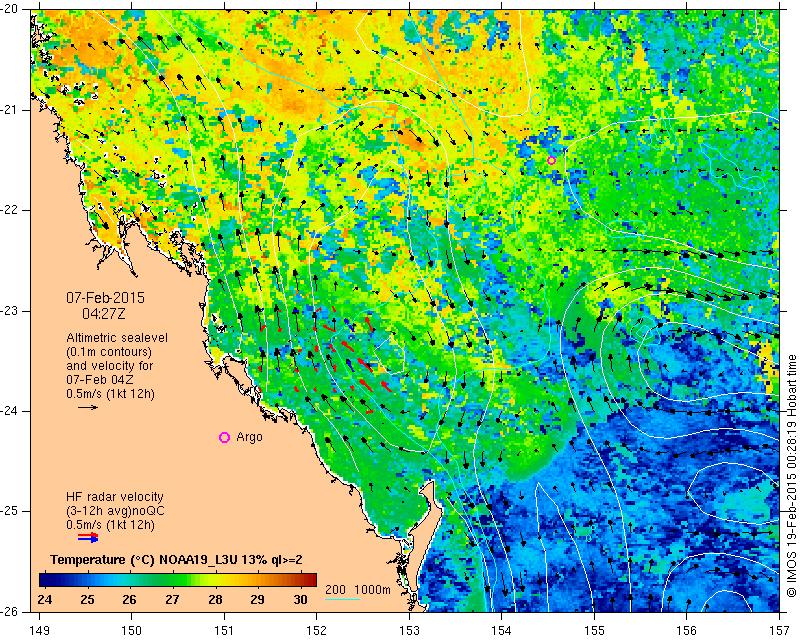The image size is (800, 640).
Task: Click longitude axis label '152'
Action: click(x=317, y=630)
